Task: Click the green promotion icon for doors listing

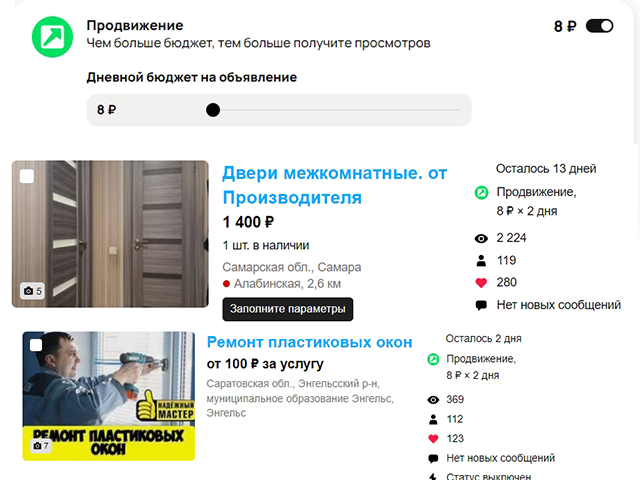Action: click(x=481, y=193)
